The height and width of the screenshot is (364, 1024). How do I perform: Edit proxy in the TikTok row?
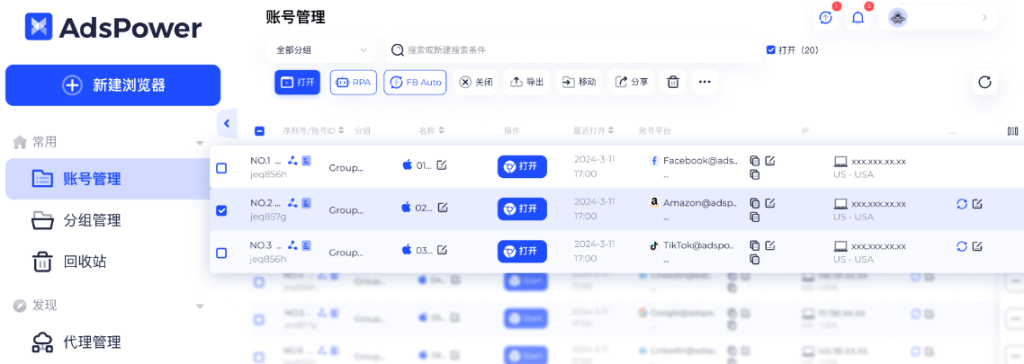[977, 246]
